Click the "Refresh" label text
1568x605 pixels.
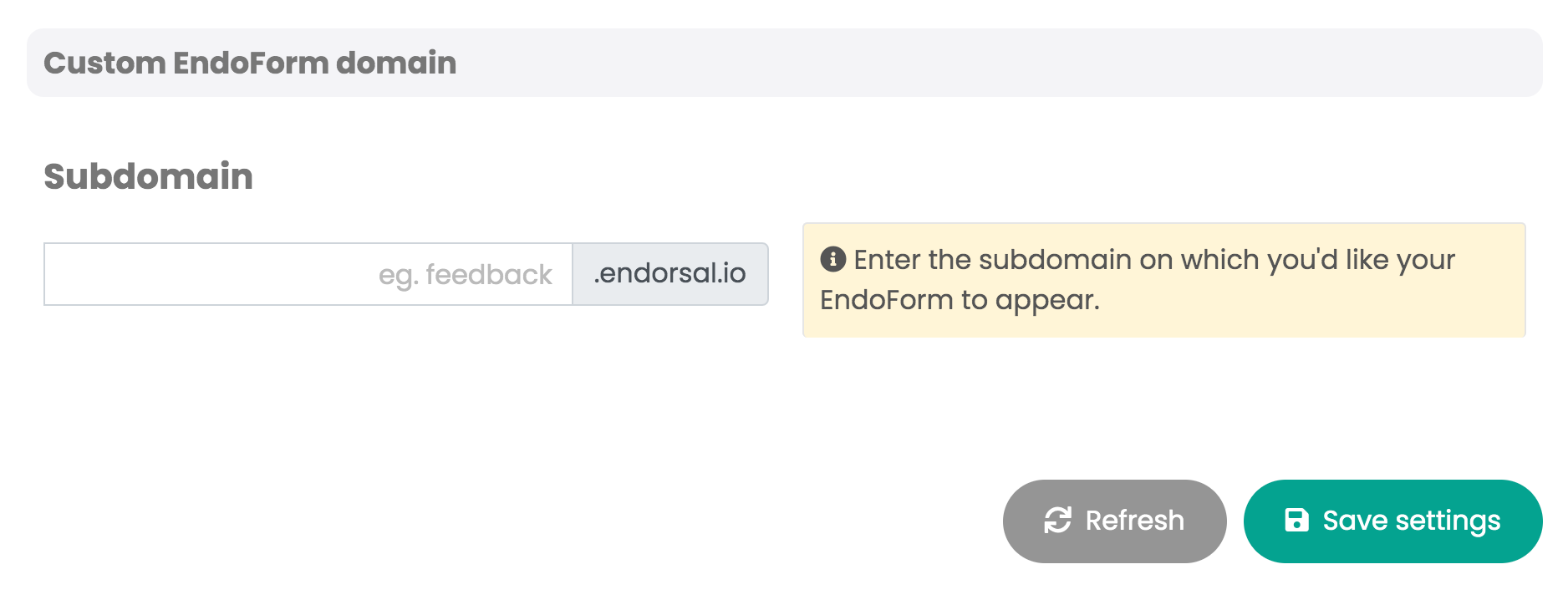(1134, 521)
